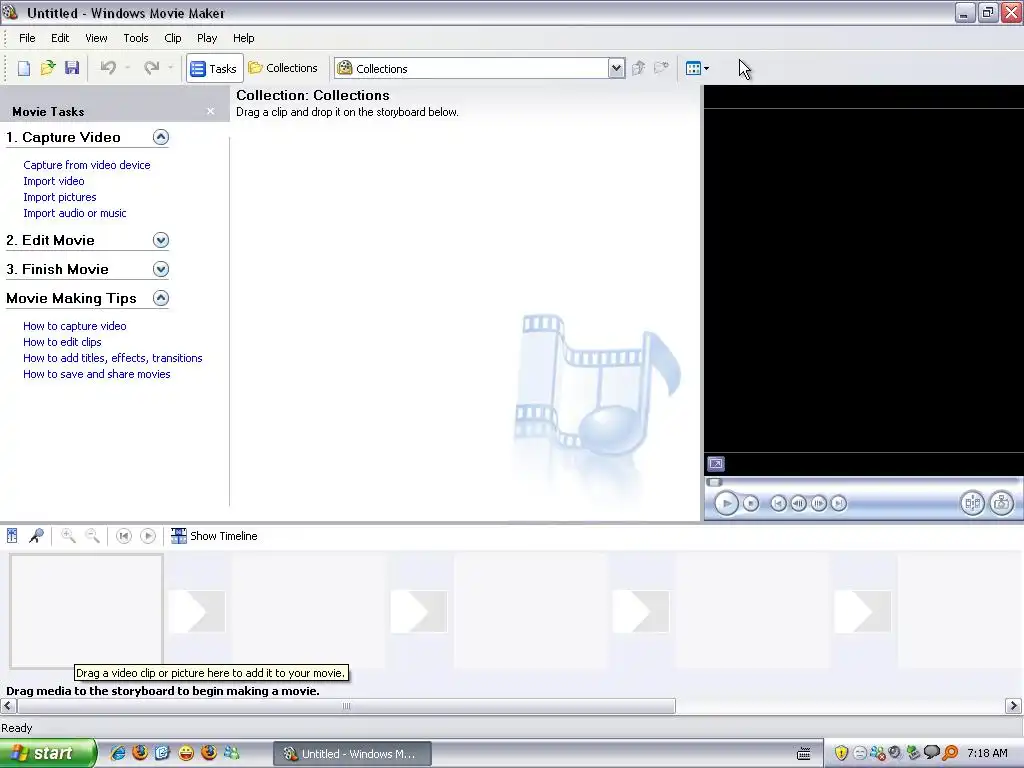
Task: Click the Zoom Timeline In magnifier
Action: pos(68,536)
